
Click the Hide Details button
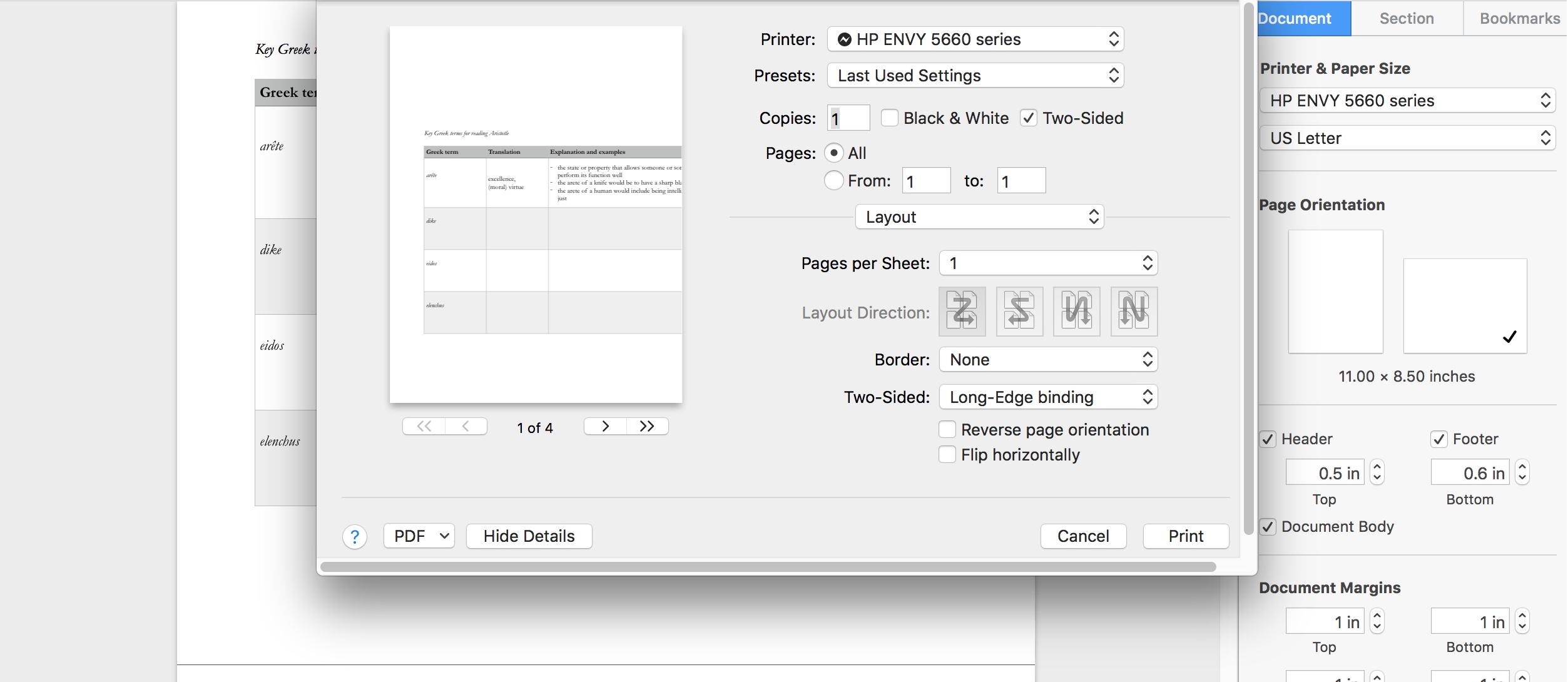point(529,536)
